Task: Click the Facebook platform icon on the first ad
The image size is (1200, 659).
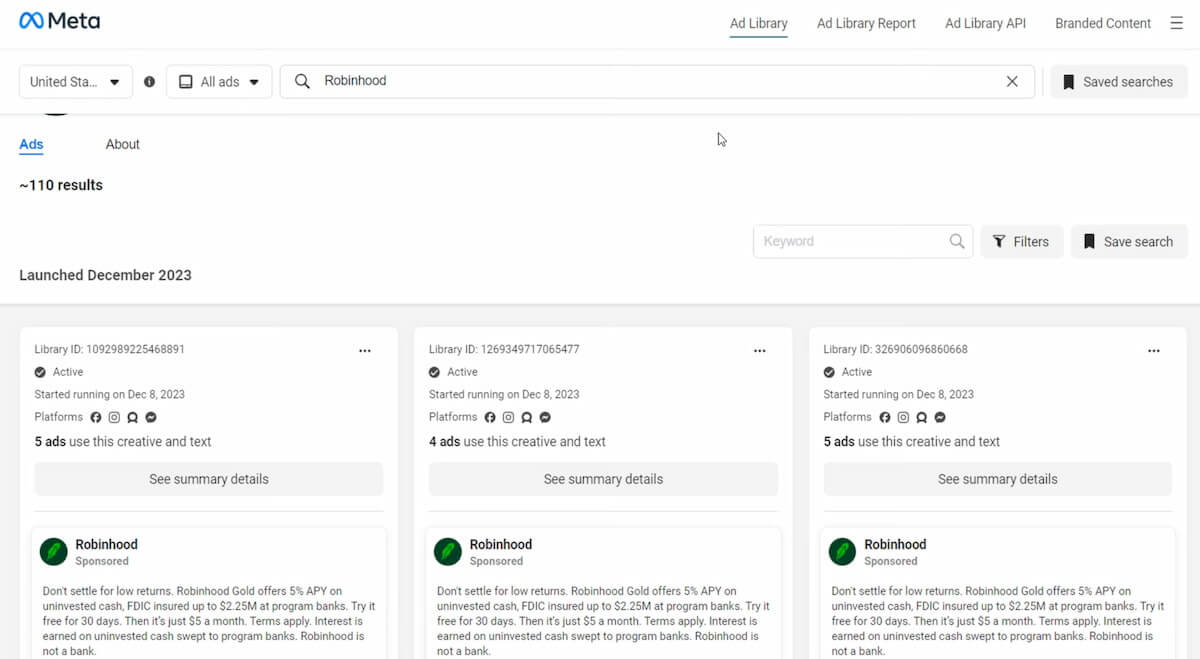Action: pos(95,417)
